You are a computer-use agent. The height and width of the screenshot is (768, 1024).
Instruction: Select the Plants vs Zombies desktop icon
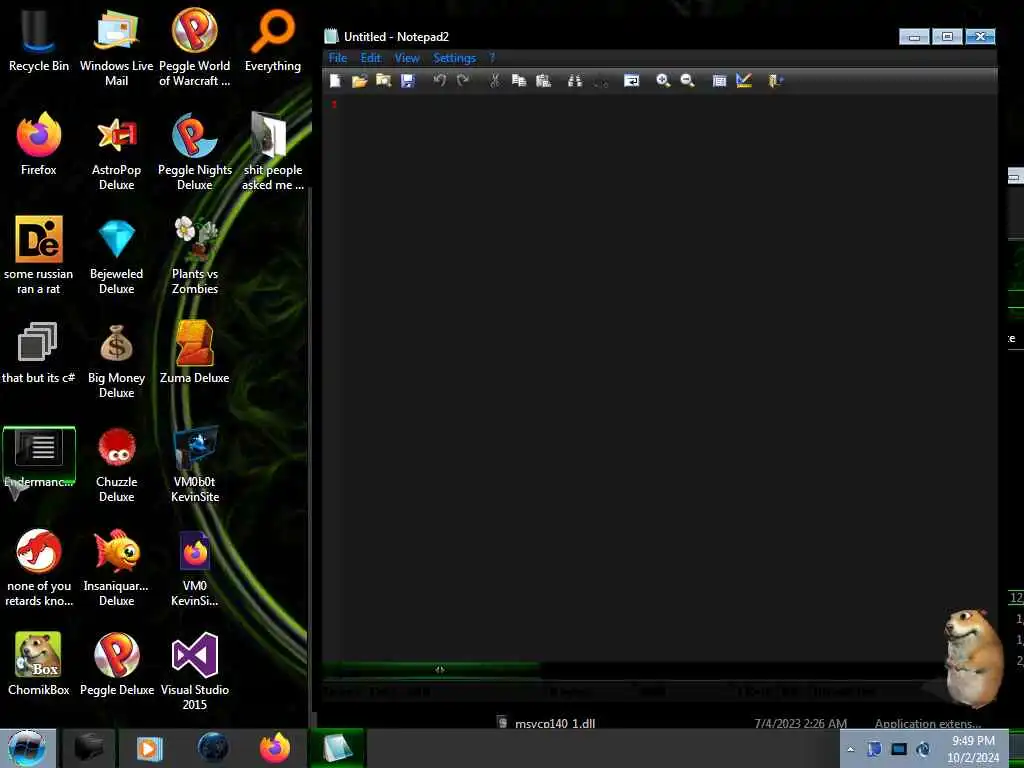(x=195, y=255)
